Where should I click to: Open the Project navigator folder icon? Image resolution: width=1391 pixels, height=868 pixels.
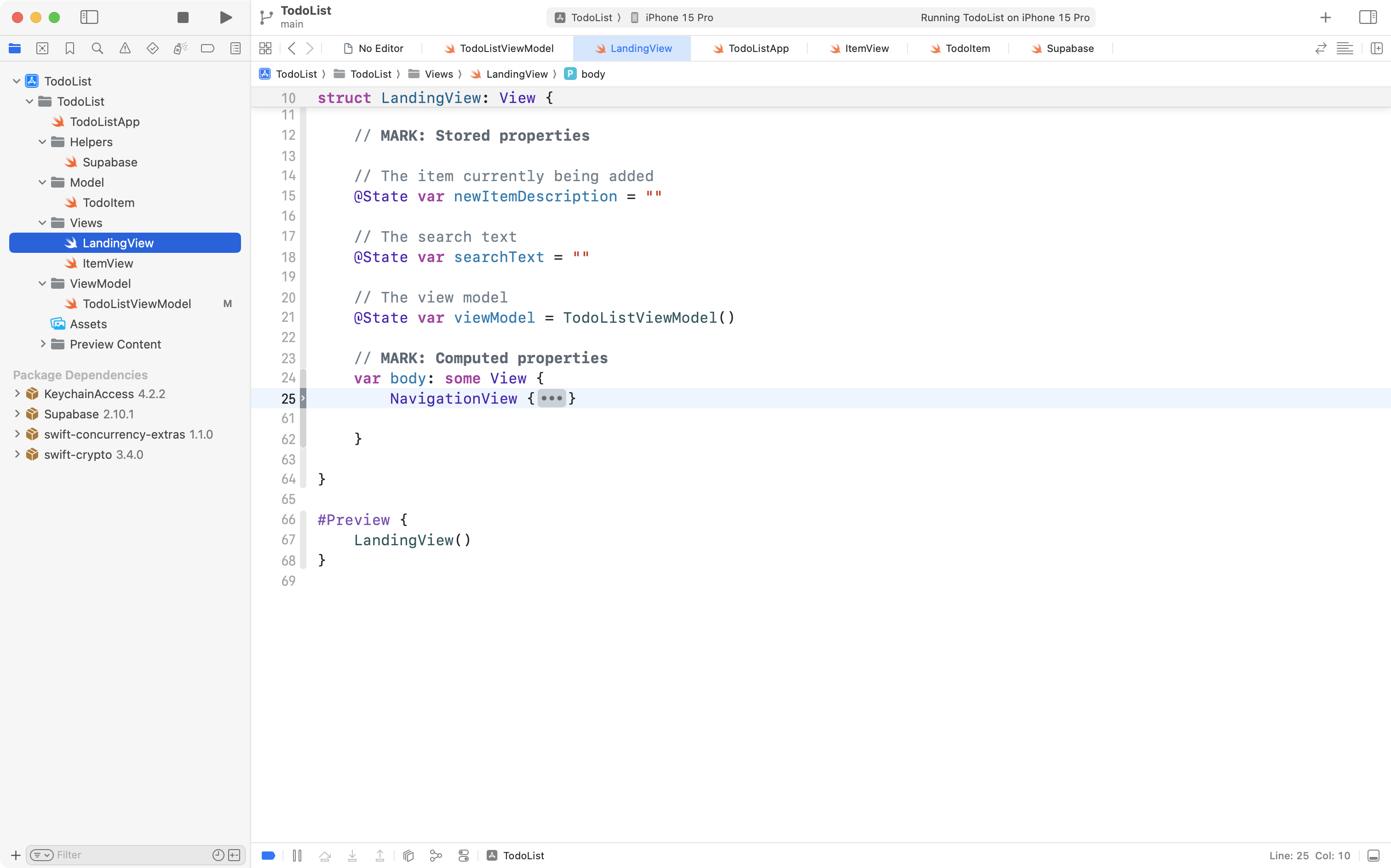(x=15, y=48)
